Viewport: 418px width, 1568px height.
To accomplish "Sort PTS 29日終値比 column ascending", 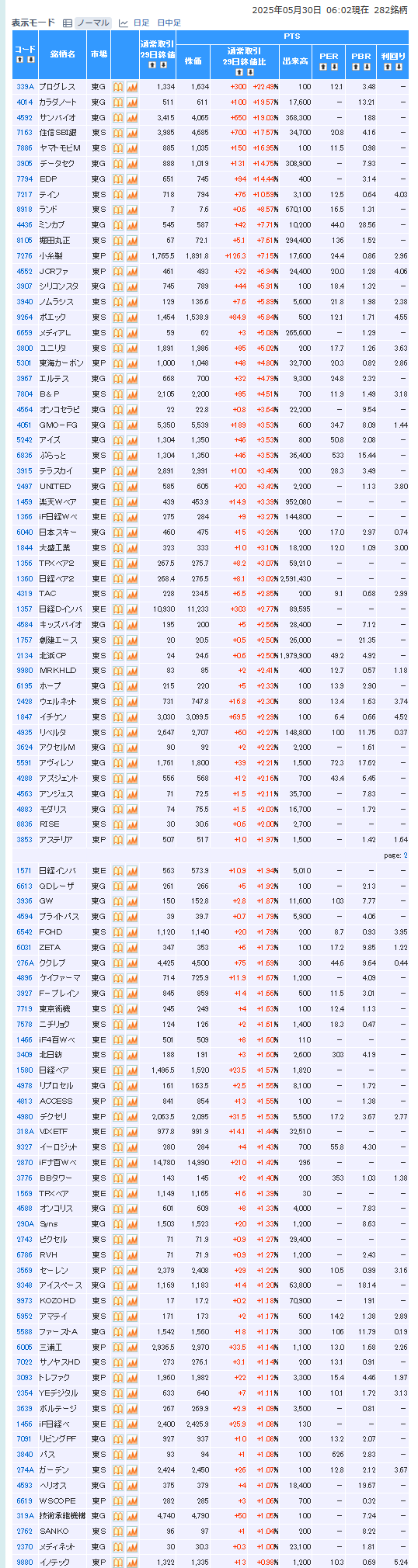I will click(239, 72).
